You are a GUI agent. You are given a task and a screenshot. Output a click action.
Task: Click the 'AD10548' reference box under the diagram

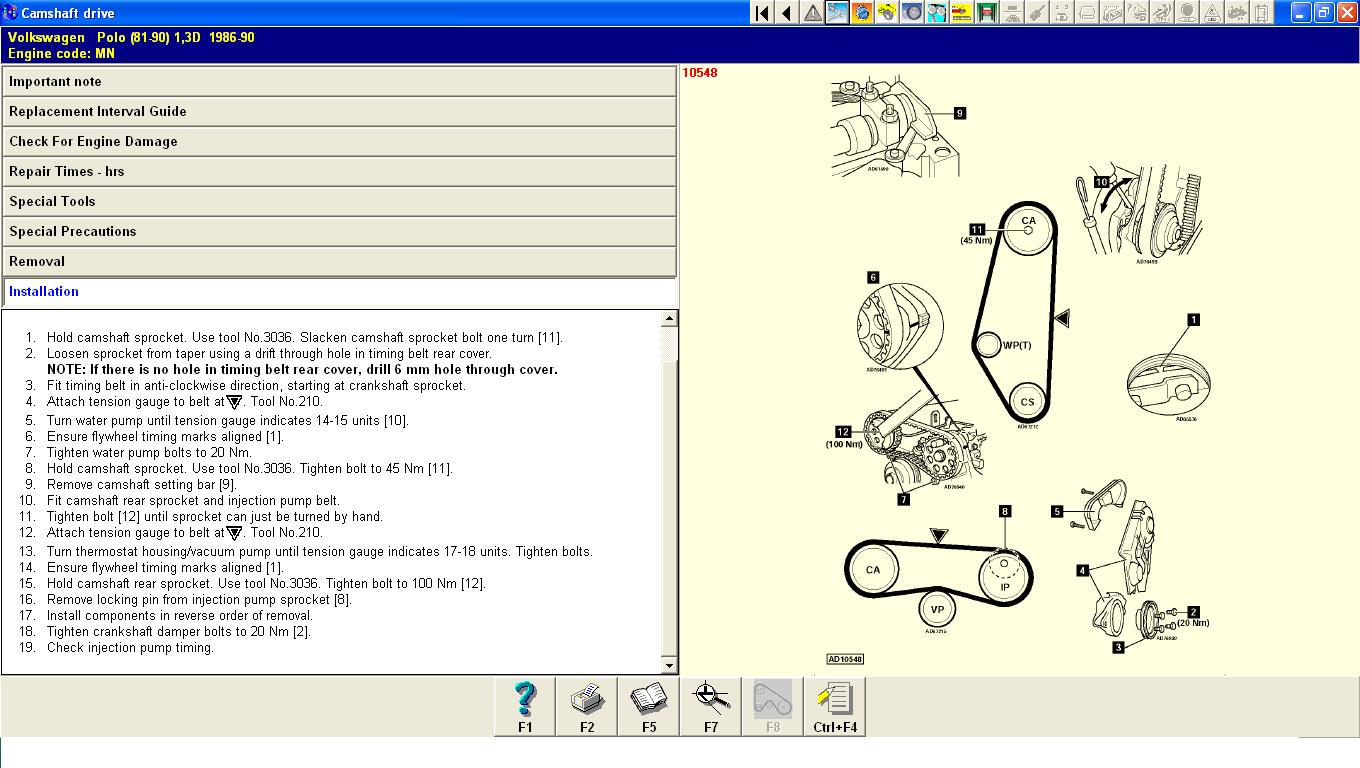tap(845, 659)
